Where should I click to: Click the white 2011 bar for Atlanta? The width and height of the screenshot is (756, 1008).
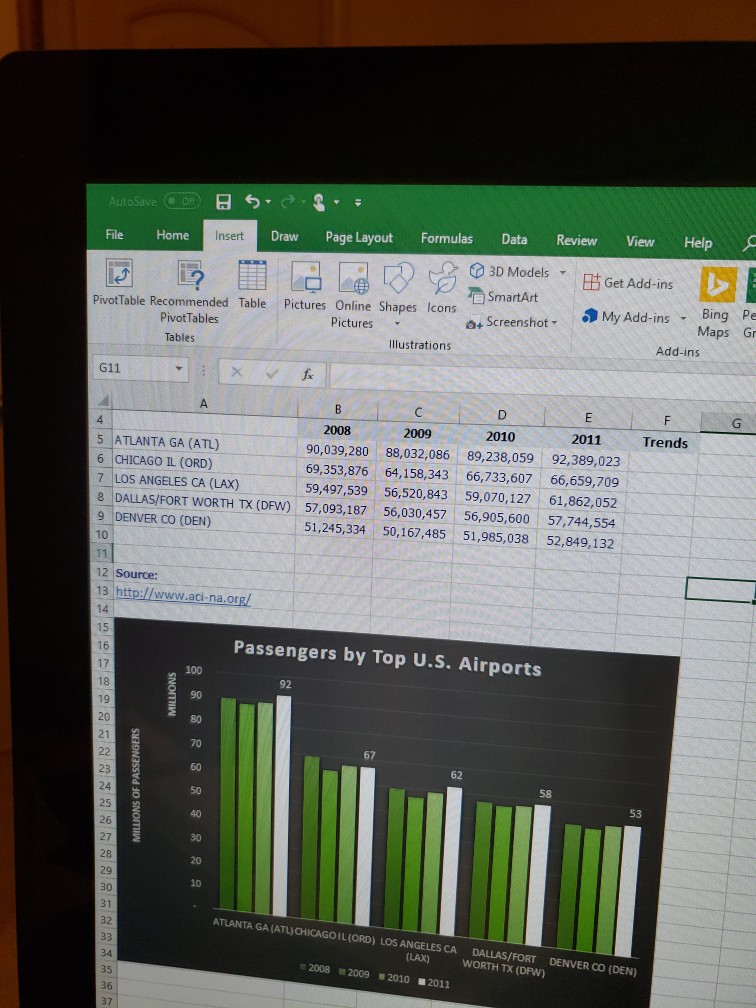pyautogui.click(x=281, y=806)
